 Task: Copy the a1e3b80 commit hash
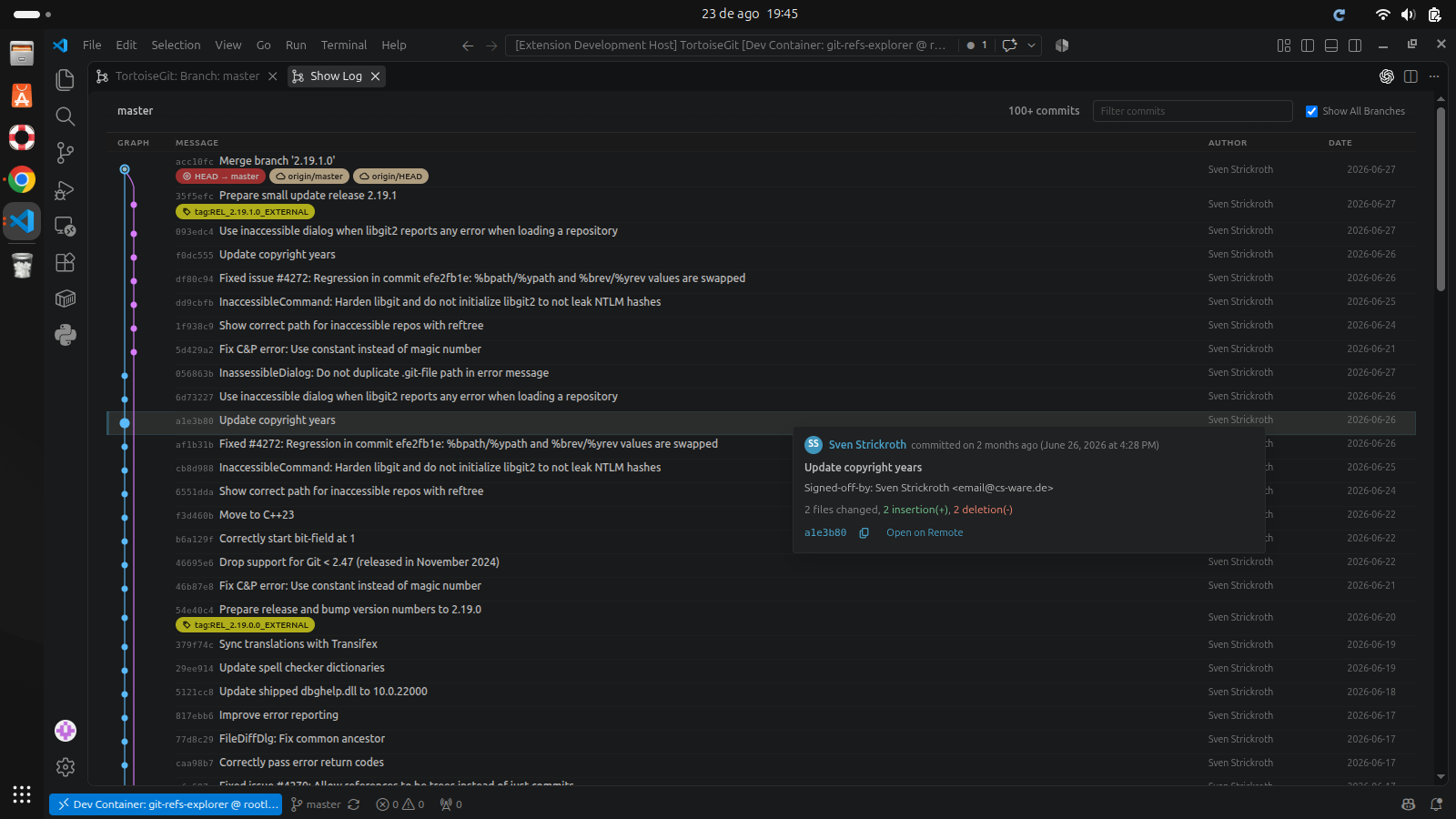pos(864,533)
